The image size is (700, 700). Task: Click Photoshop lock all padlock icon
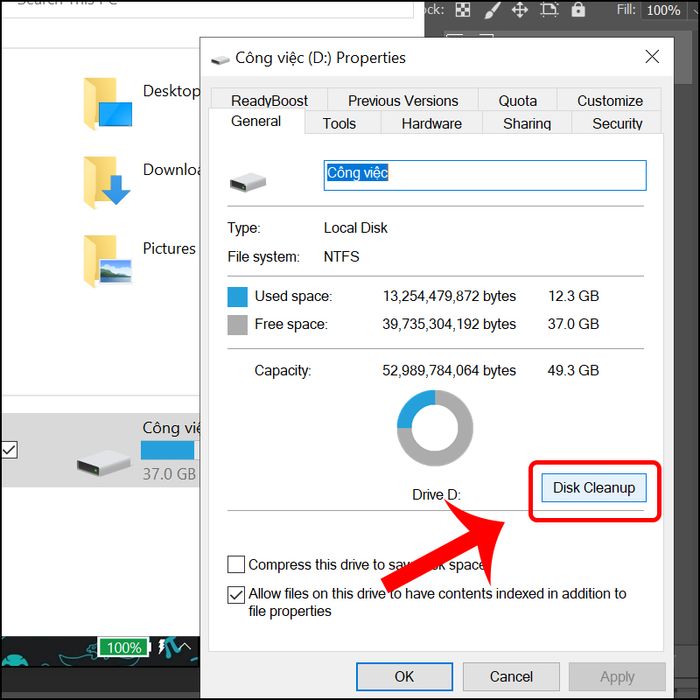click(578, 10)
